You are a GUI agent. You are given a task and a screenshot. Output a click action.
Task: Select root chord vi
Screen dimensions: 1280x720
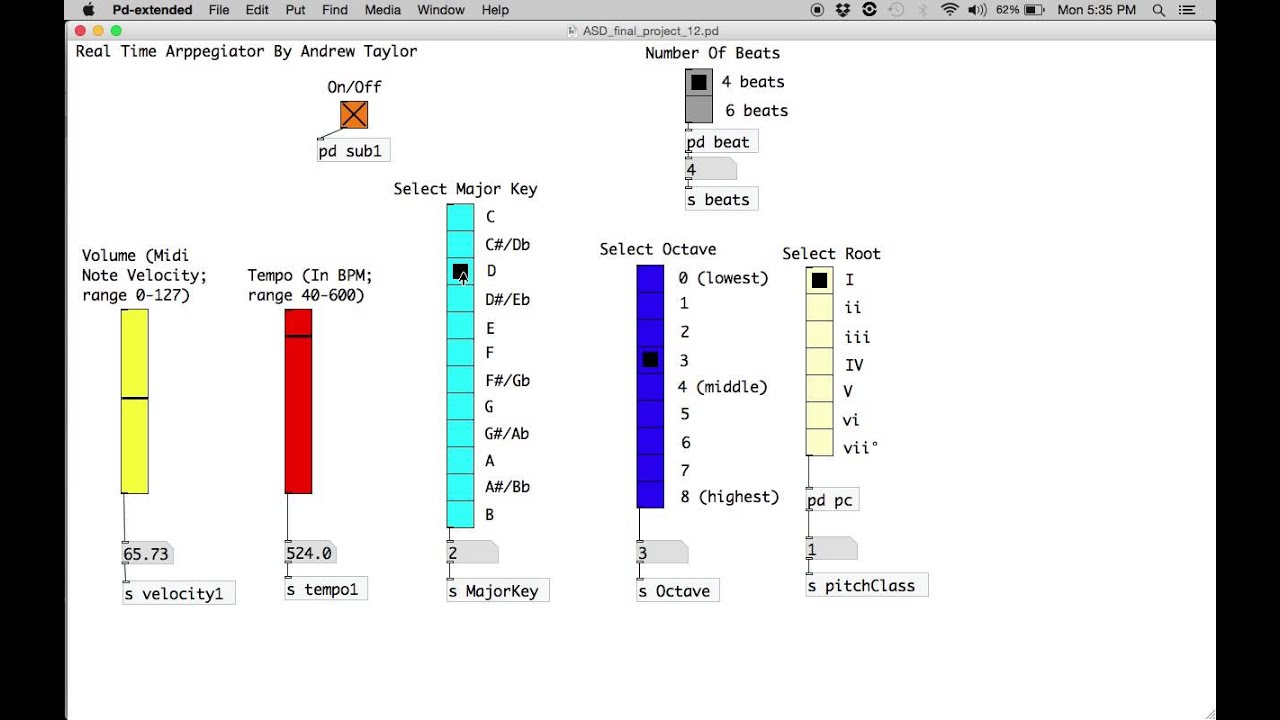820,415
